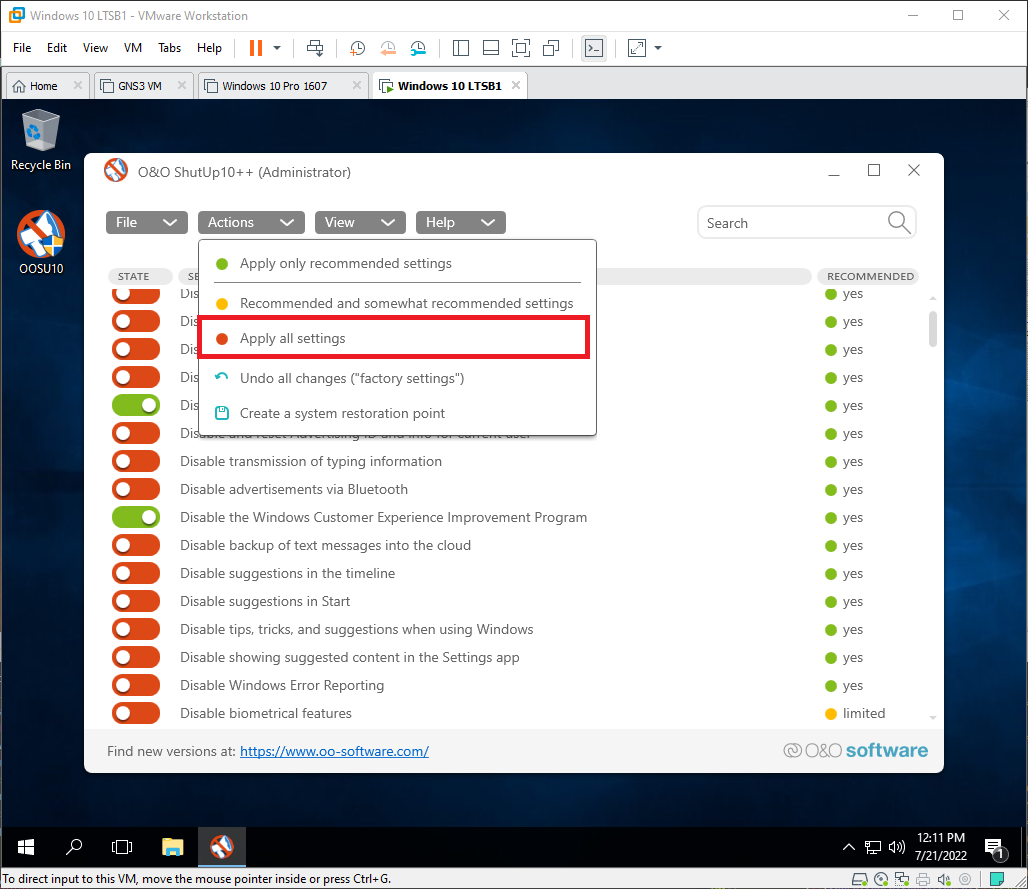Open the Action Center notification icon
Image resolution: width=1028 pixels, height=889 pixels.
point(995,848)
